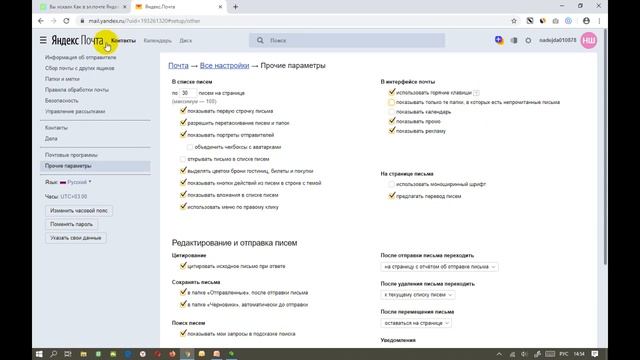Click the писем на странице number field
640x360 pixels.
[x=188, y=93]
